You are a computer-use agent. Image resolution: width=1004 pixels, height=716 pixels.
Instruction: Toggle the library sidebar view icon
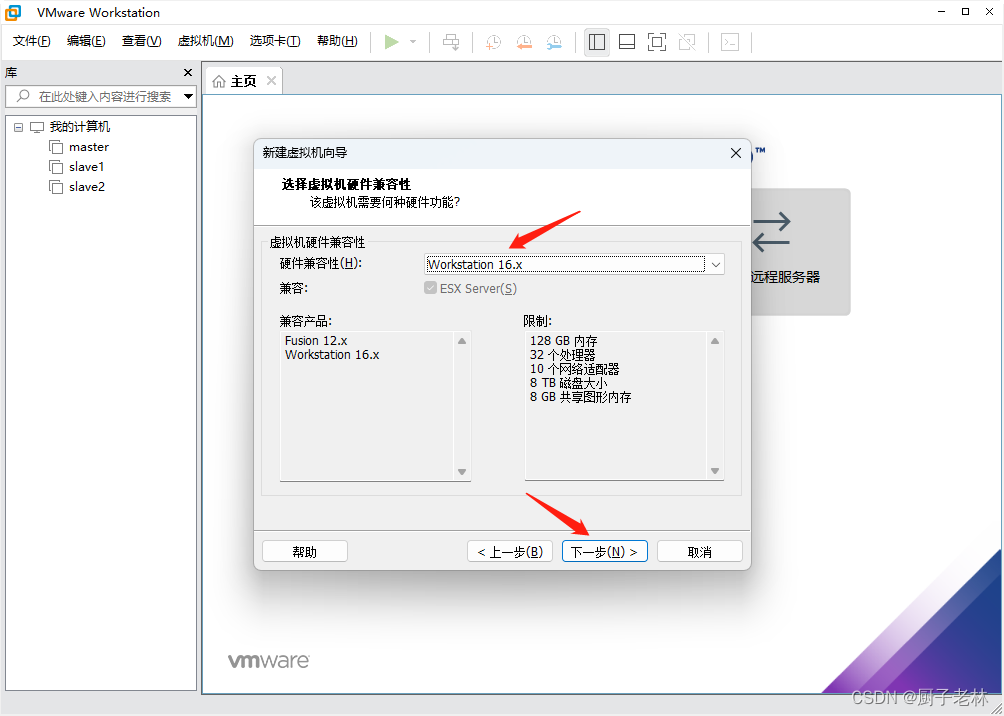pos(597,42)
